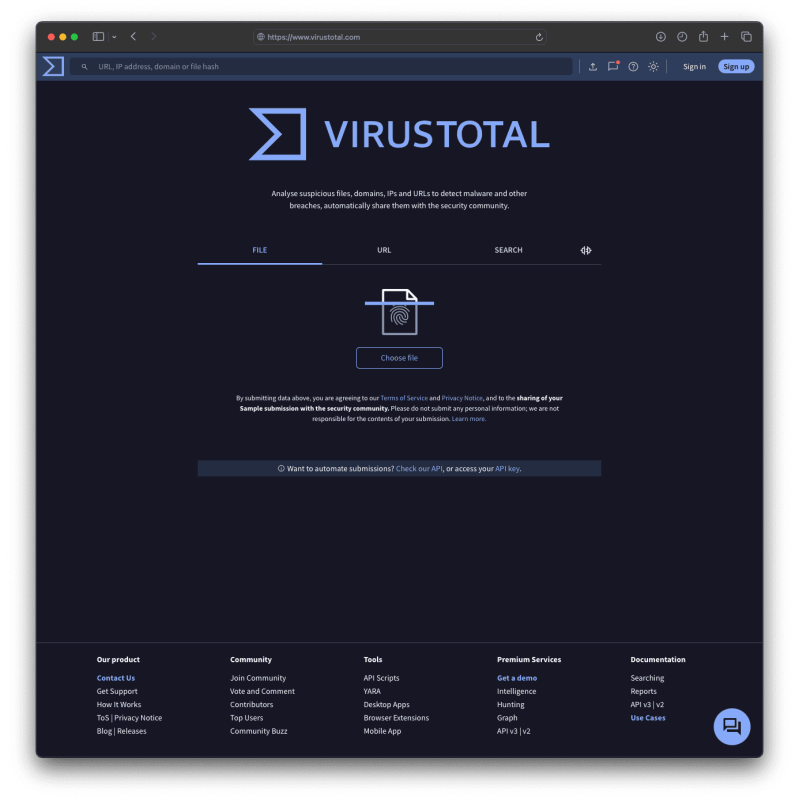Open the code-style icon tab
The image size is (800, 800).
(x=586, y=250)
